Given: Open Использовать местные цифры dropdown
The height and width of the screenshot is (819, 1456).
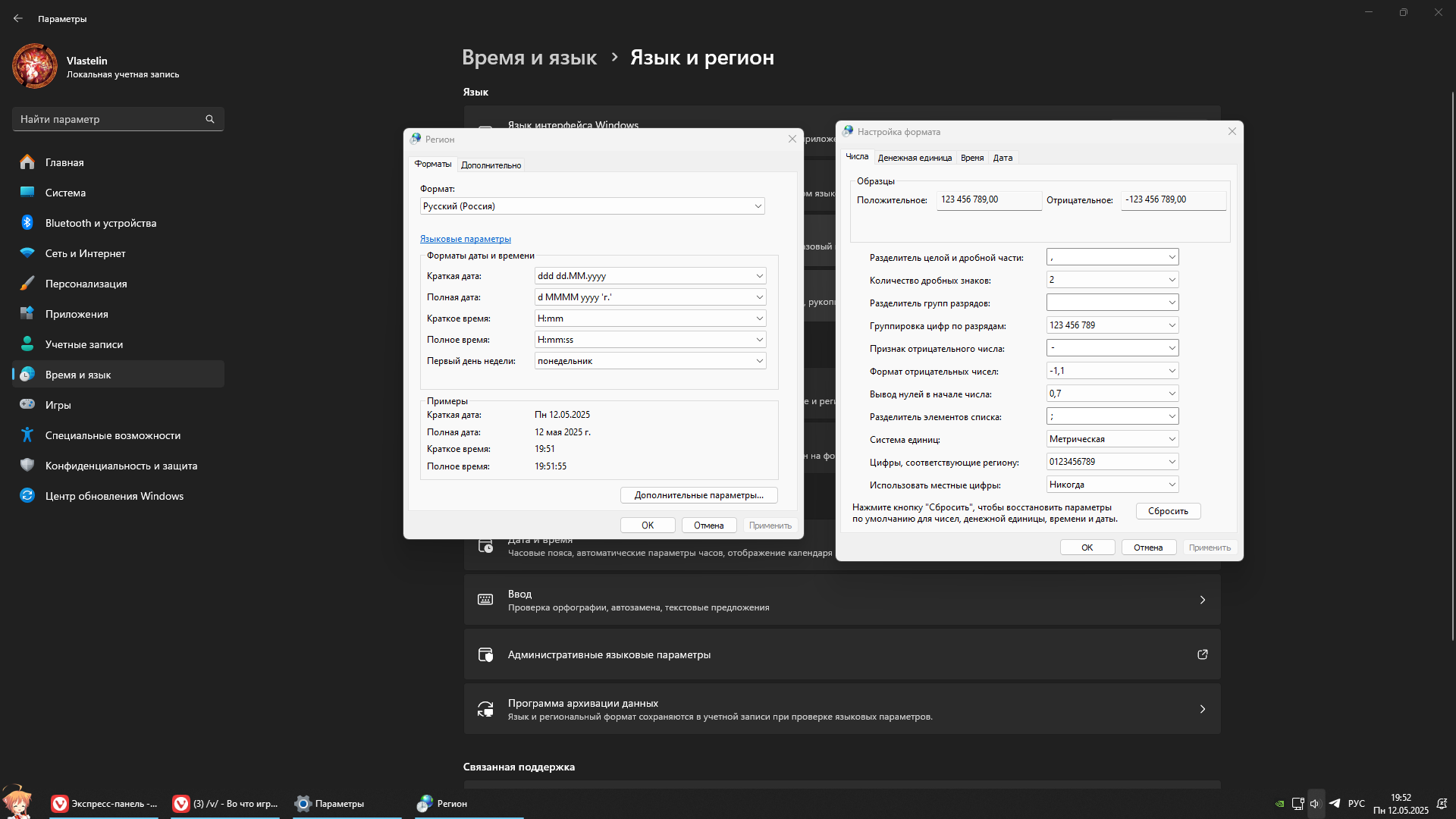Looking at the screenshot, I should 1112,485.
